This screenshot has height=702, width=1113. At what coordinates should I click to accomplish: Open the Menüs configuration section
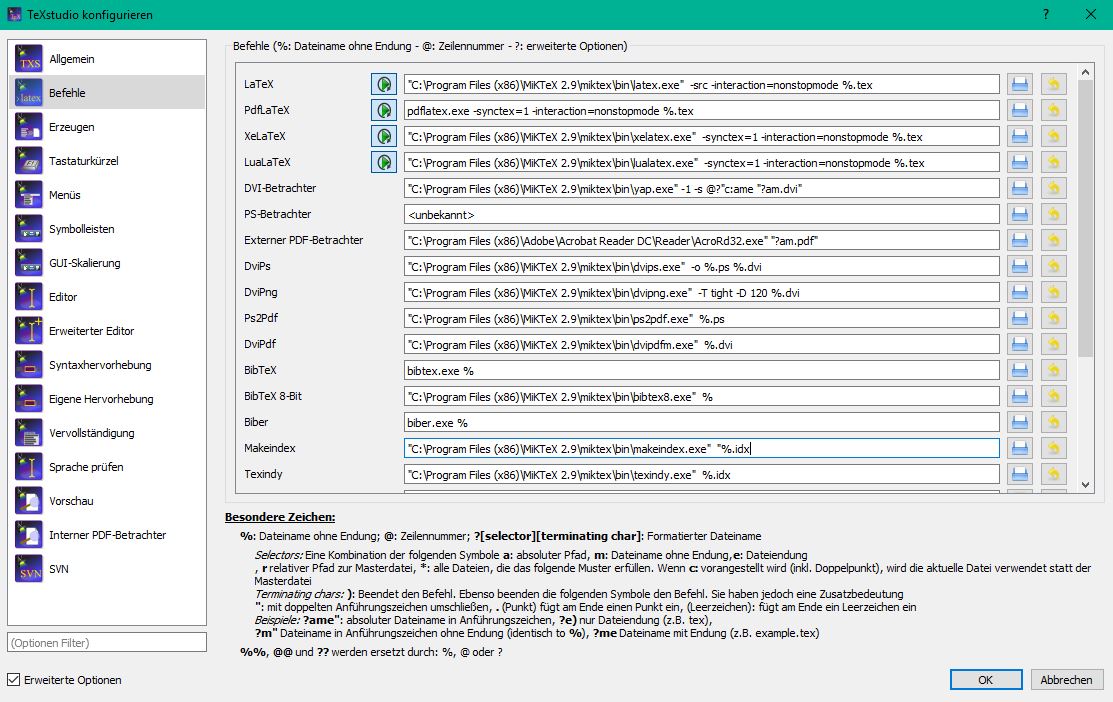pos(107,195)
